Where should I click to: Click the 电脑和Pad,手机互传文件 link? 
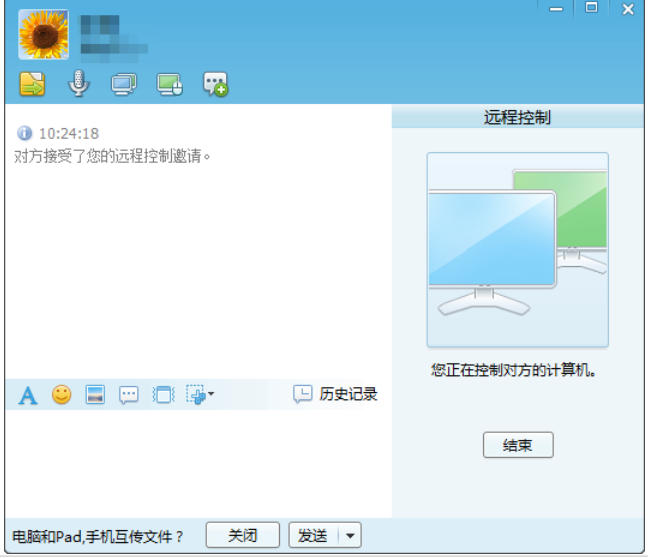point(98,537)
